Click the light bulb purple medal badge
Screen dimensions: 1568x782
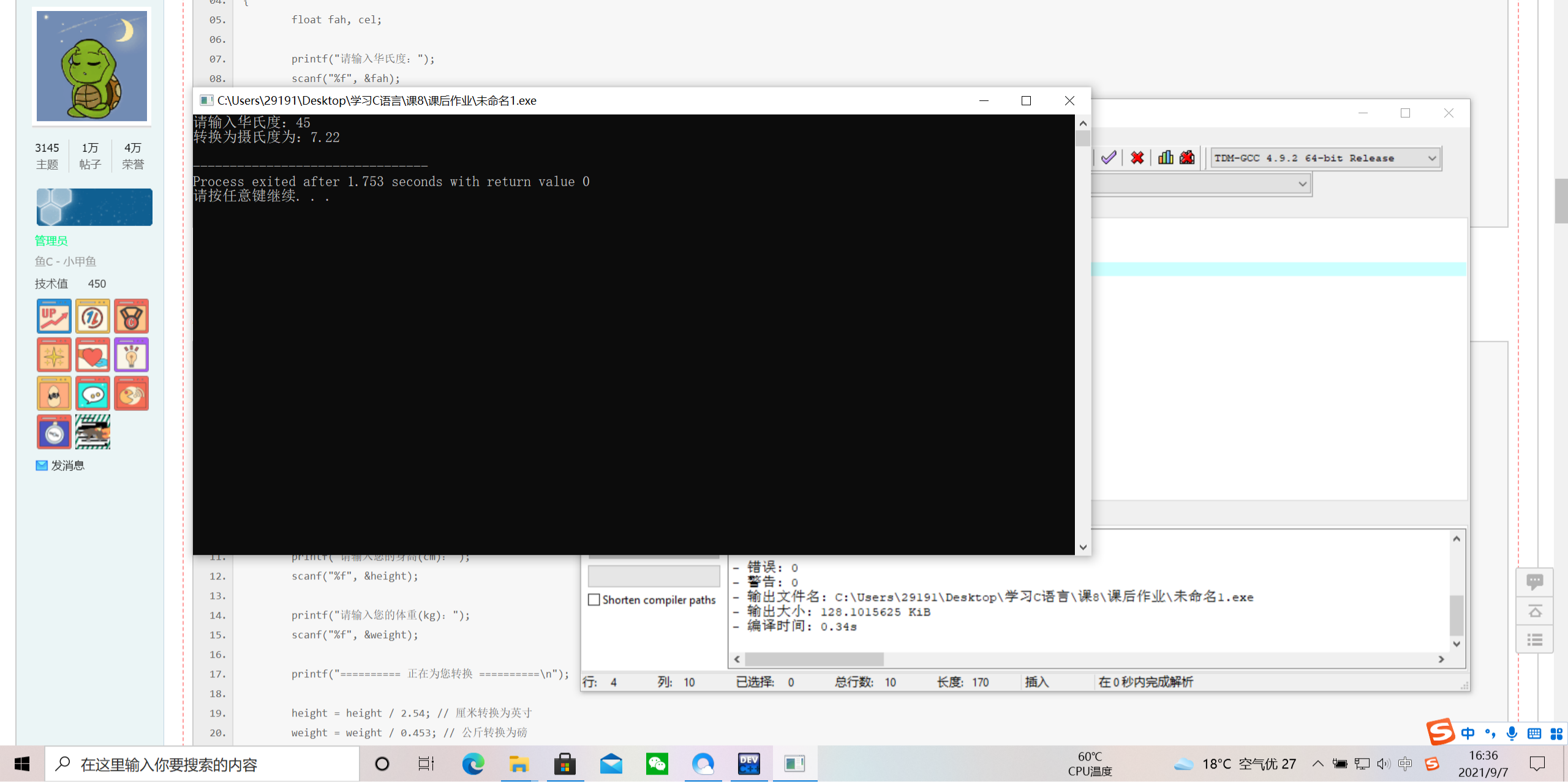pos(131,355)
